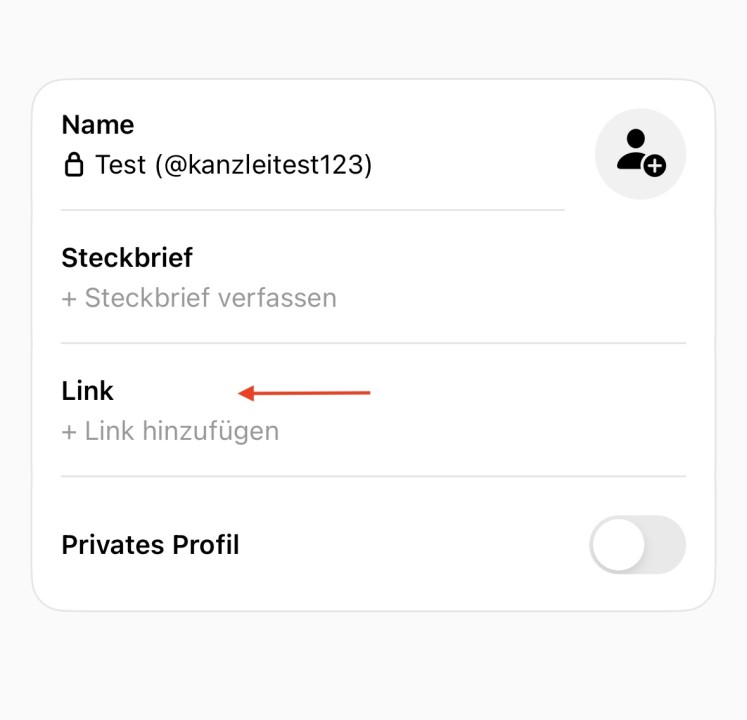747x720 pixels.
Task: Click the red arrow pointing at Link
Action: pos(305,393)
